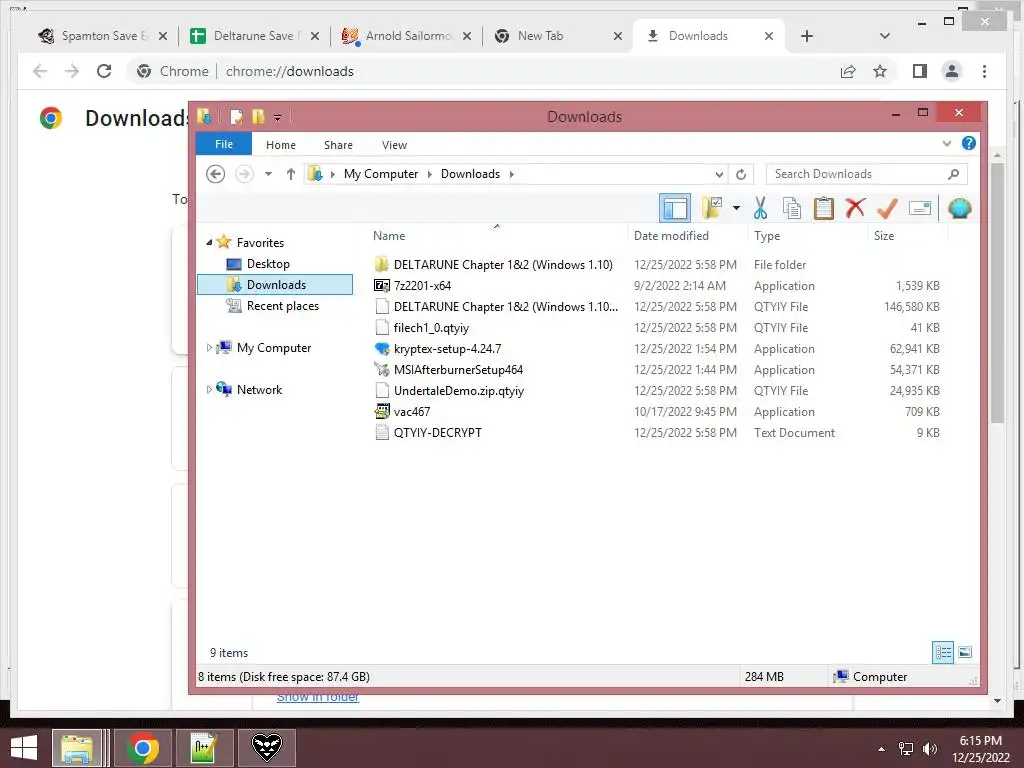Click the Explorer Help question mark icon
Image resolution: width=1024 pixels, height=768 pixels.
point(968,143)
